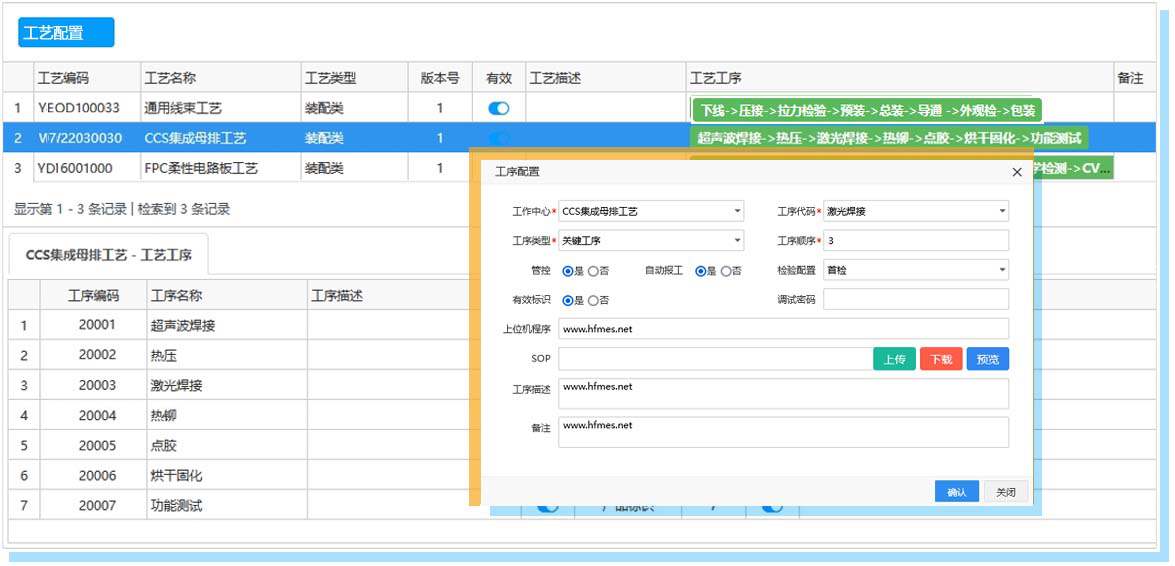Open the 检验配置 dropdown
This screenshot has width=1175, height=566.
click(916, 270)
